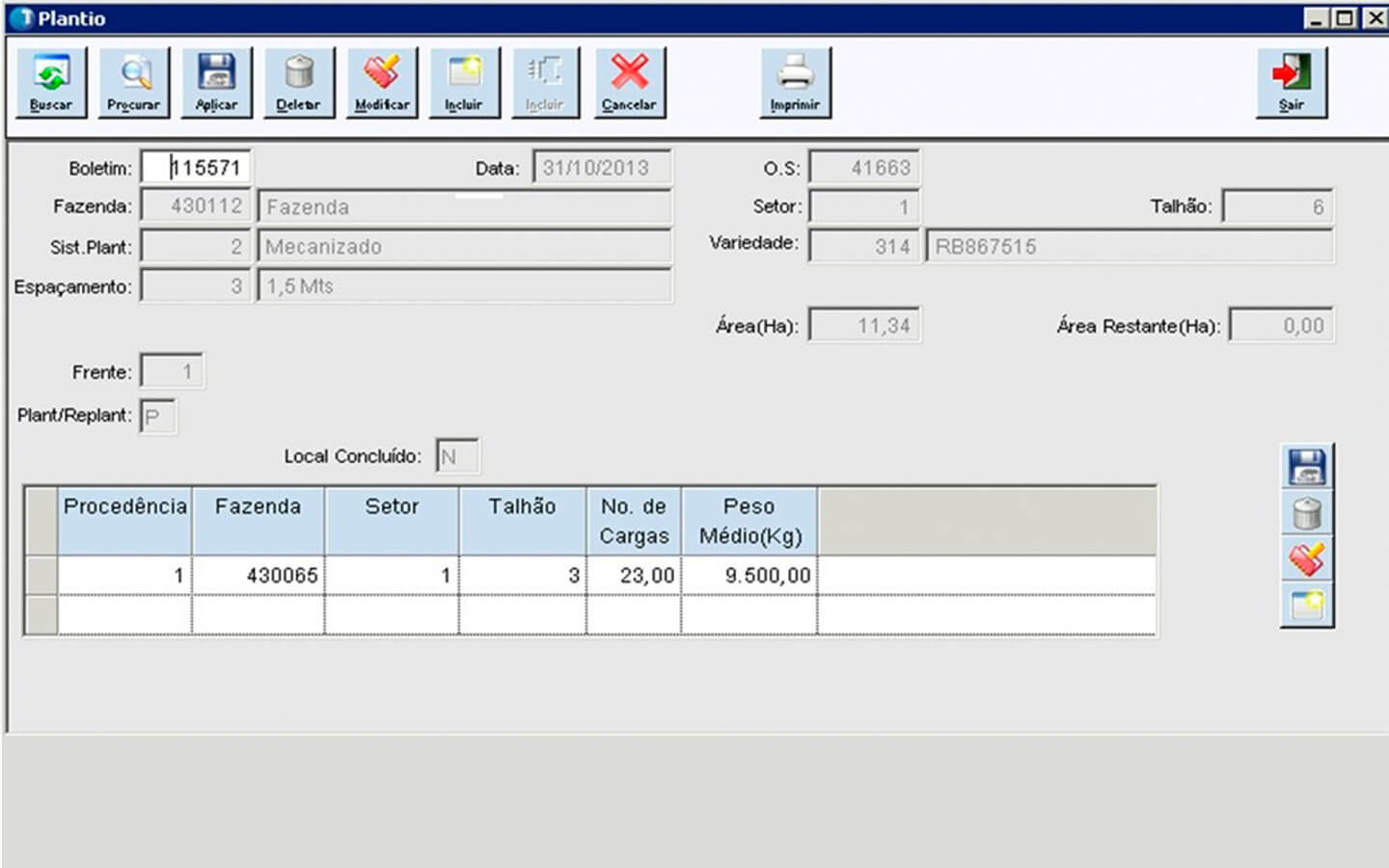The image size is (1389, 868).
Task: Select the empty second row header
Action: point(41,614)
